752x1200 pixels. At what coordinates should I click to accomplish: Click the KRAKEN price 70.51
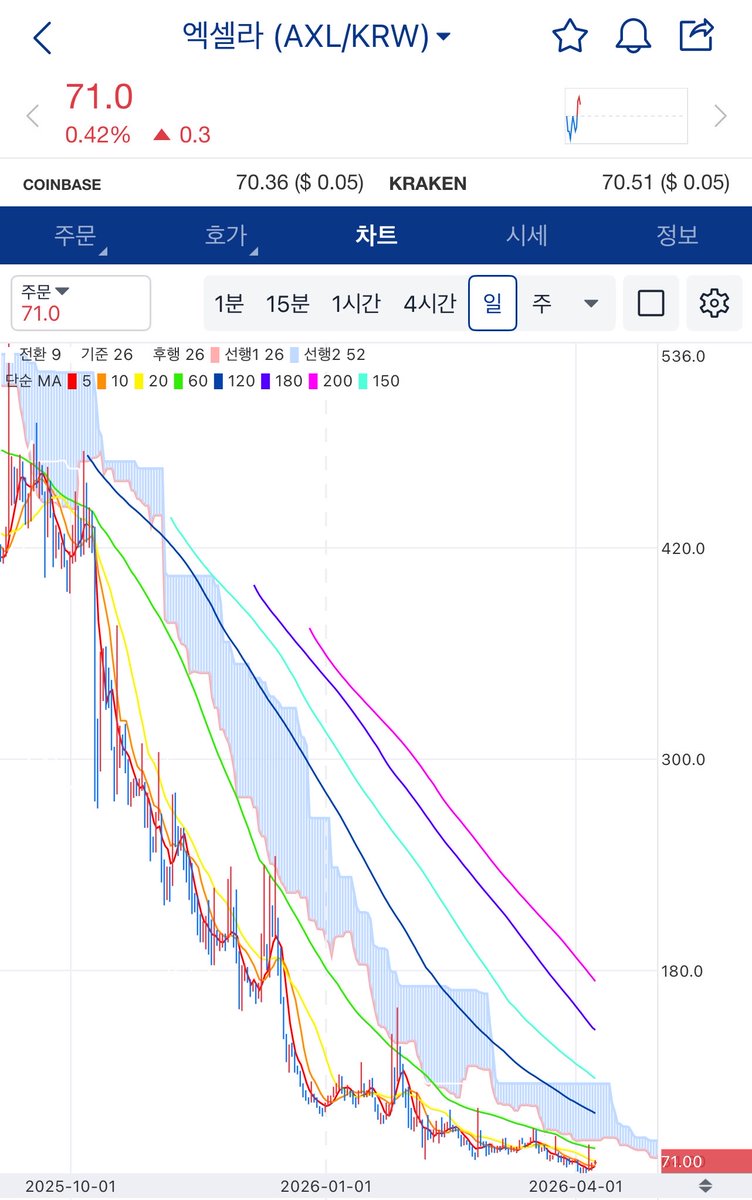(666, 183)
